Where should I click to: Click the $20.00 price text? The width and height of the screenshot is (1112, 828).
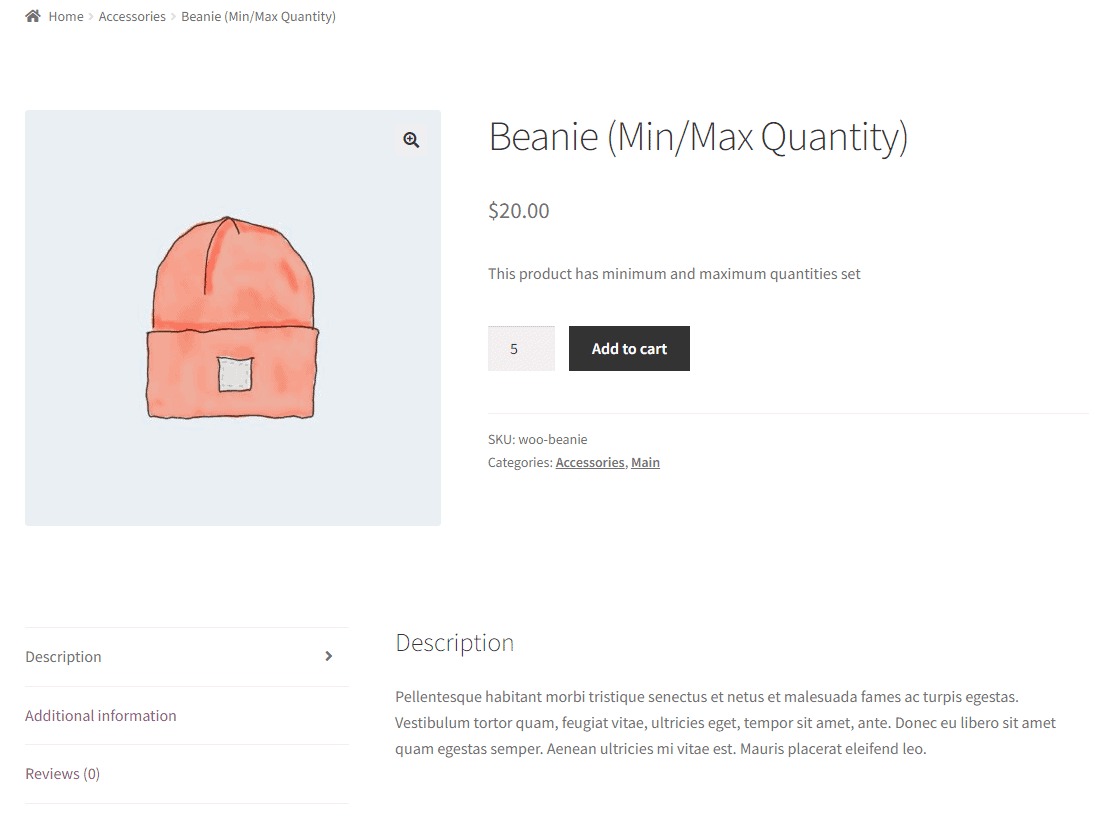point(518,211)
